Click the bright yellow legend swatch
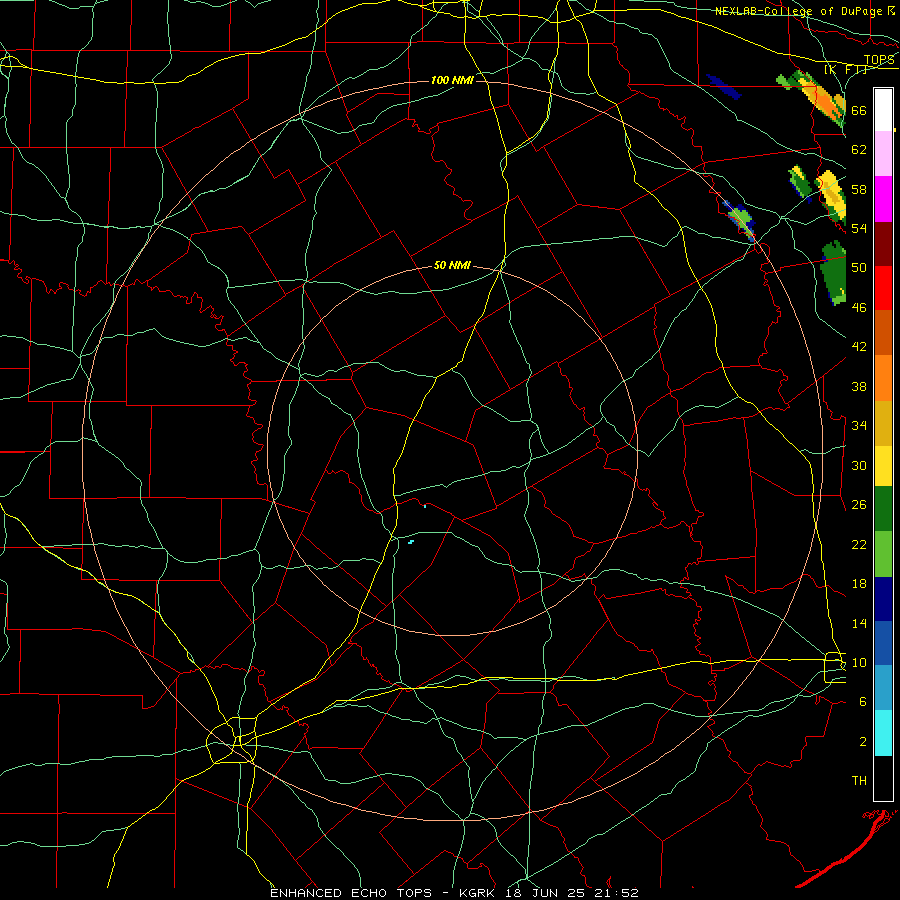The width and height of the screenshot is (900, 900). coord(883,465)
